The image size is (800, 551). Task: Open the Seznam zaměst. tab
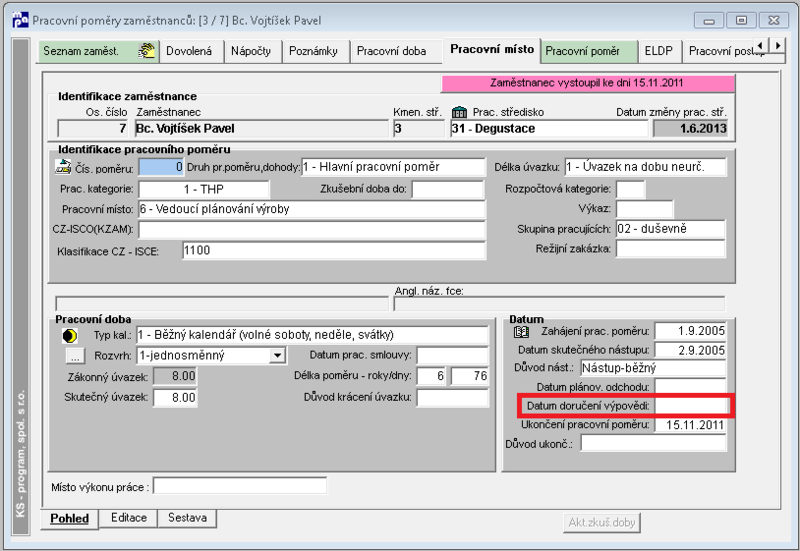point(98,51)
